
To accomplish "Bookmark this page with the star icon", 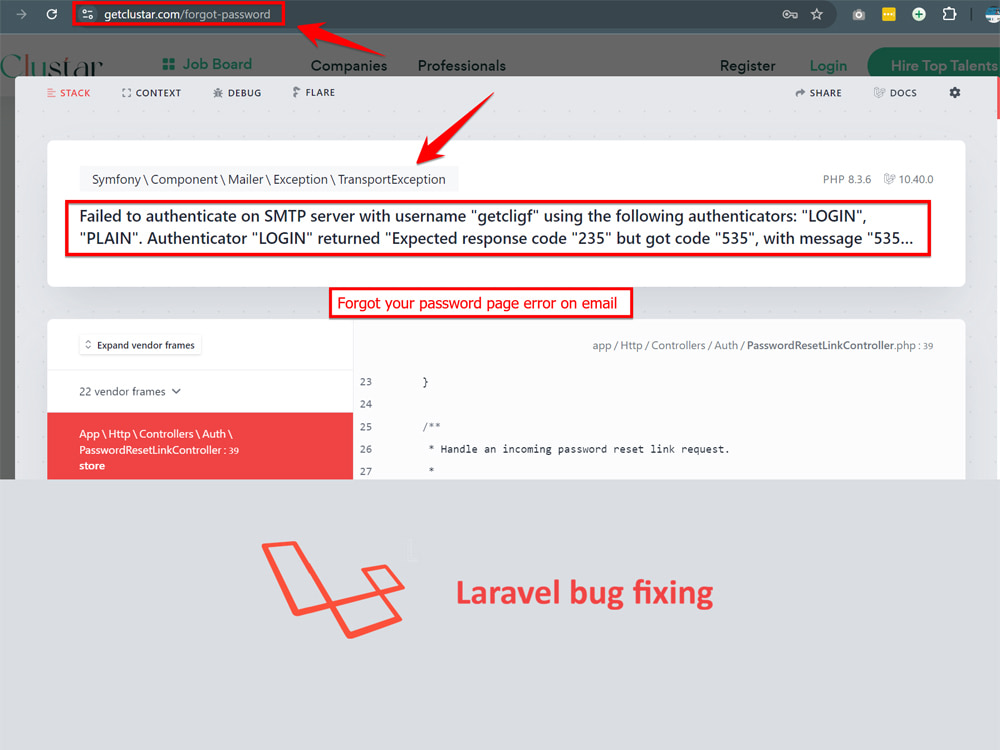I will (817, 14).
